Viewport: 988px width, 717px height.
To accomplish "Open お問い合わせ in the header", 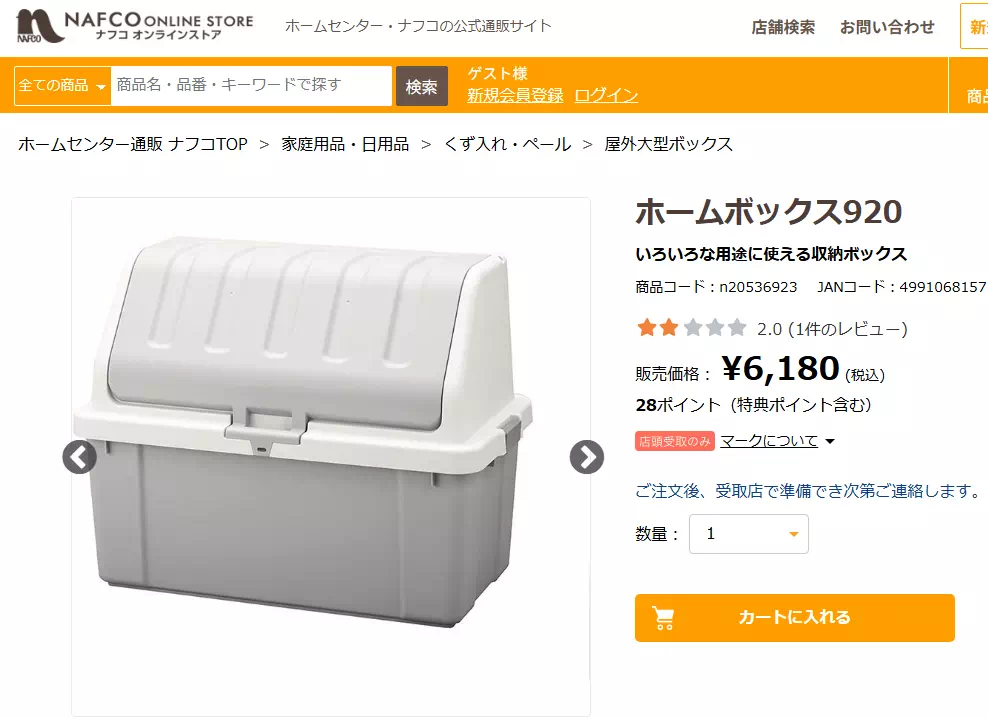I will (887, 27).
